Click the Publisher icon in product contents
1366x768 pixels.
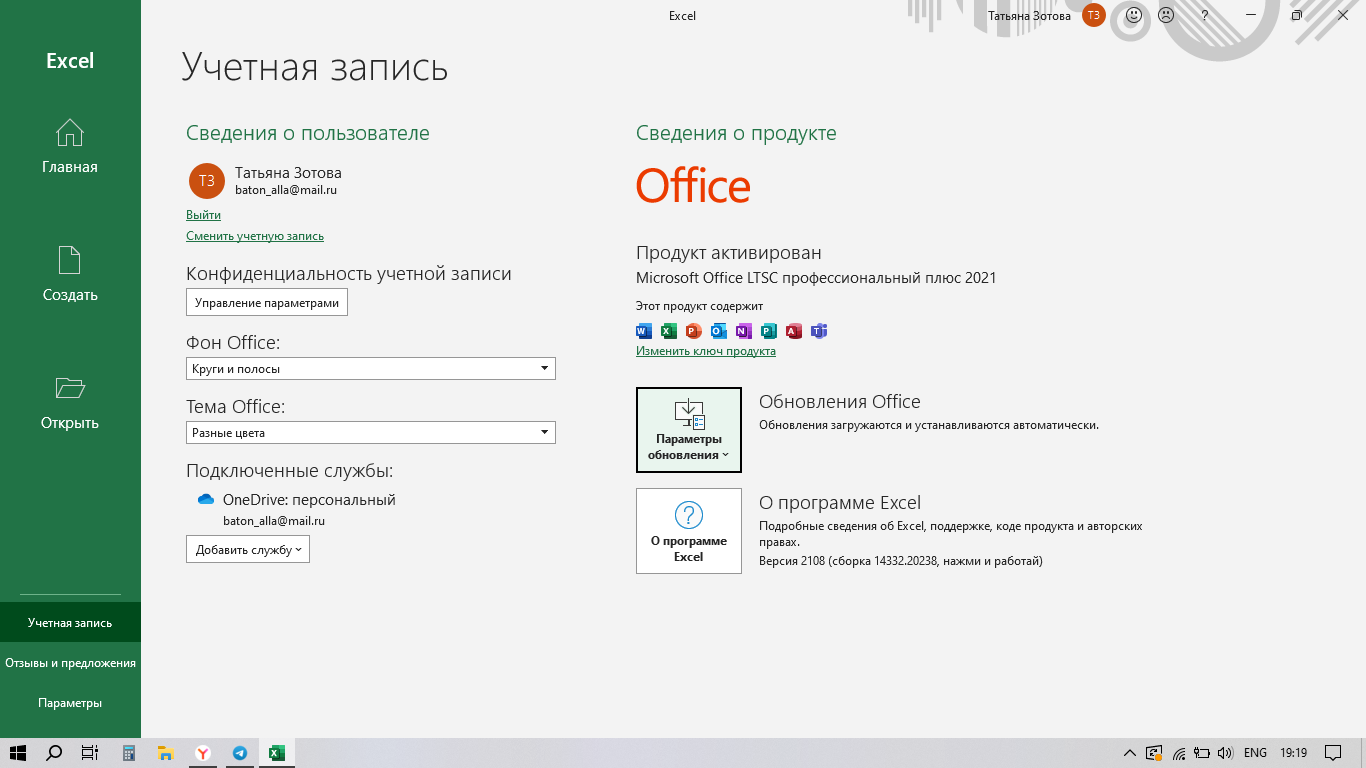click(x=769, y=331)
